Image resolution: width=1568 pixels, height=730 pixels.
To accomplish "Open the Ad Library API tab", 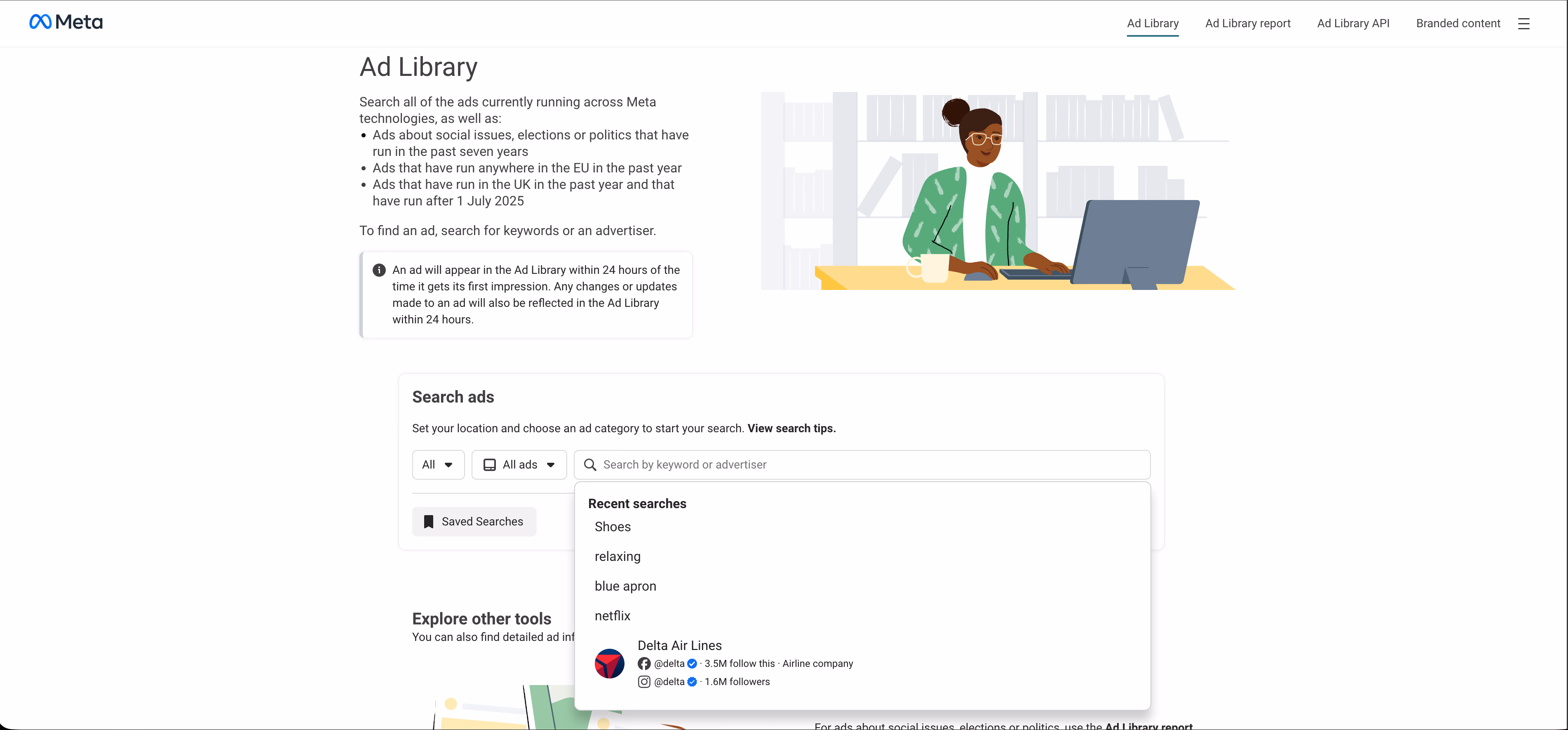I will pos(1353,23).
